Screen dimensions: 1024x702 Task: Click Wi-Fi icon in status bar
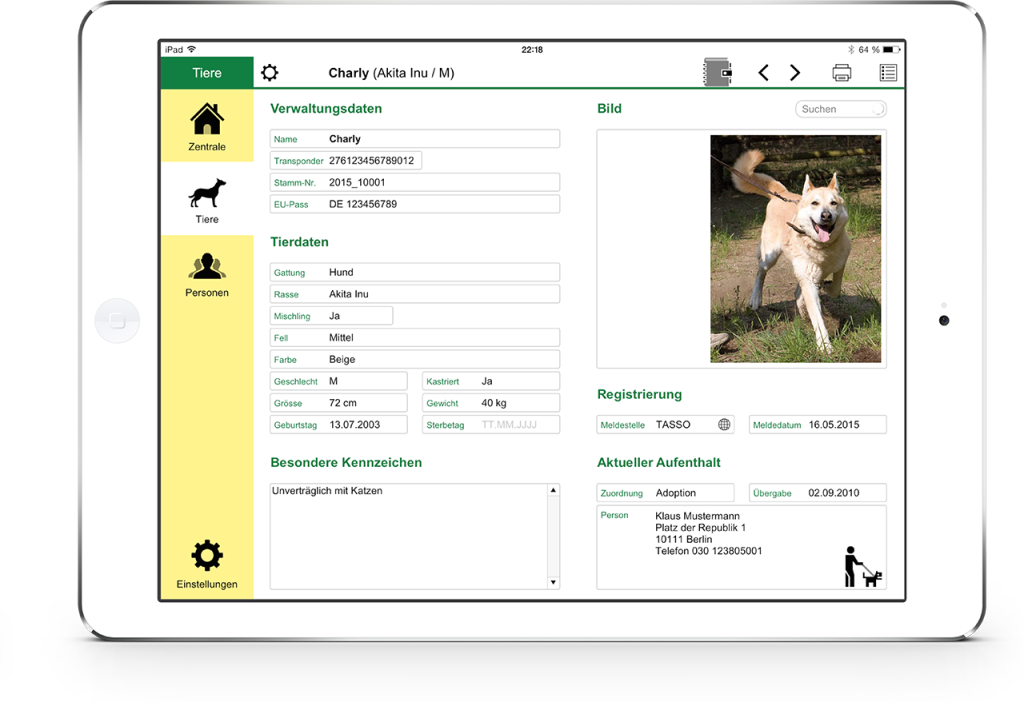pyautogui.click(x=191, y=49)
